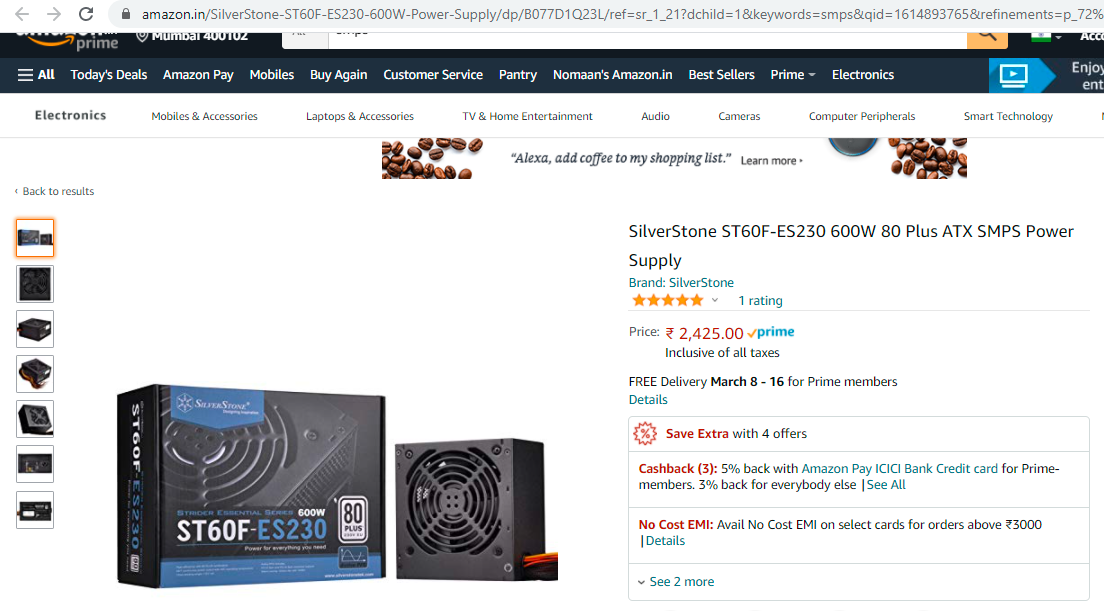The width and height of the screenshot is (1104, 611).
Task: Click the India flag language icon
Action: (1041, 37)
